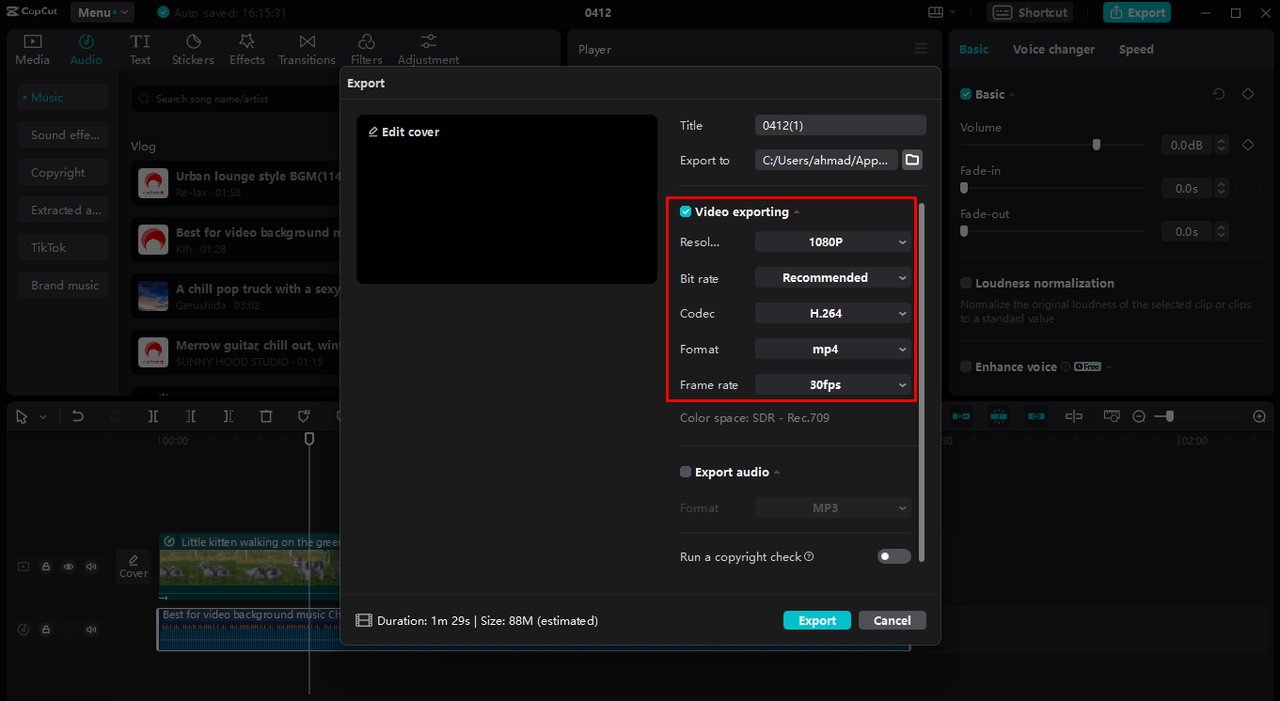This screenshot has height=701, width=1280.
Task: Expand the cursor tool dropdown arrow
Action: click(x=43, y=417)
